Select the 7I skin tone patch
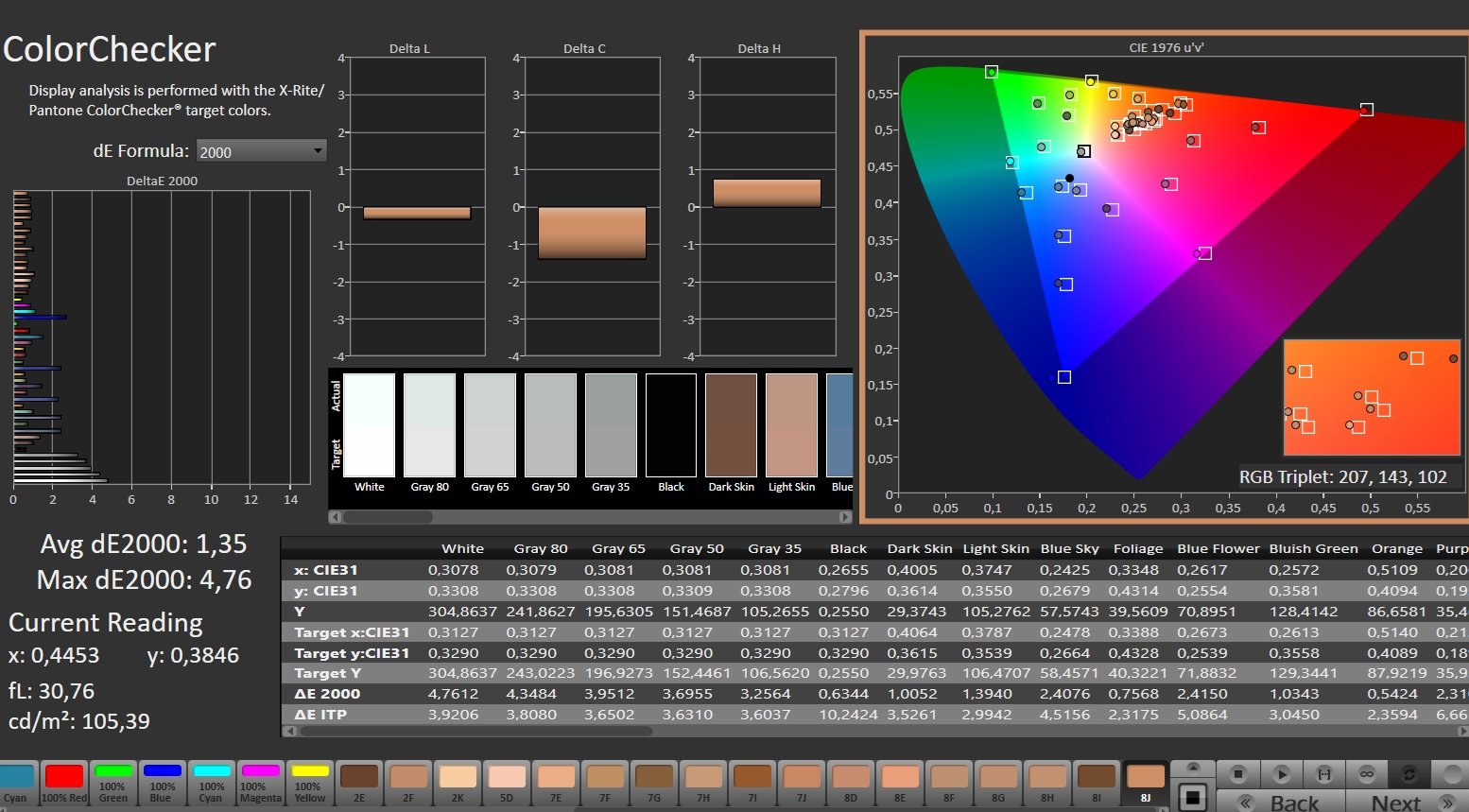 click(x=752, y=782)
